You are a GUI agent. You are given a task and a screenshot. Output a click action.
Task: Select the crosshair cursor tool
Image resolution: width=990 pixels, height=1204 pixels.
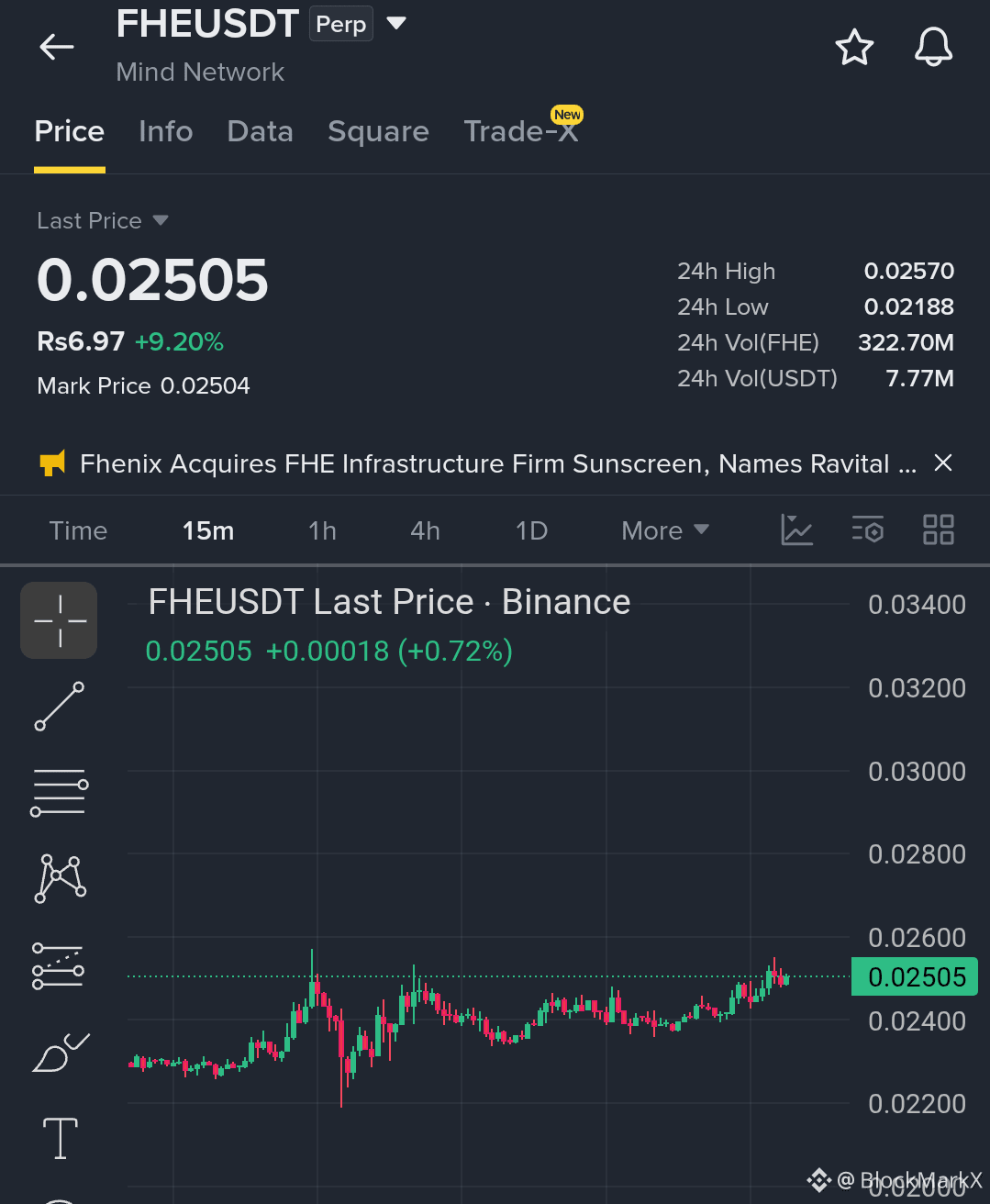tap(60, 620)
